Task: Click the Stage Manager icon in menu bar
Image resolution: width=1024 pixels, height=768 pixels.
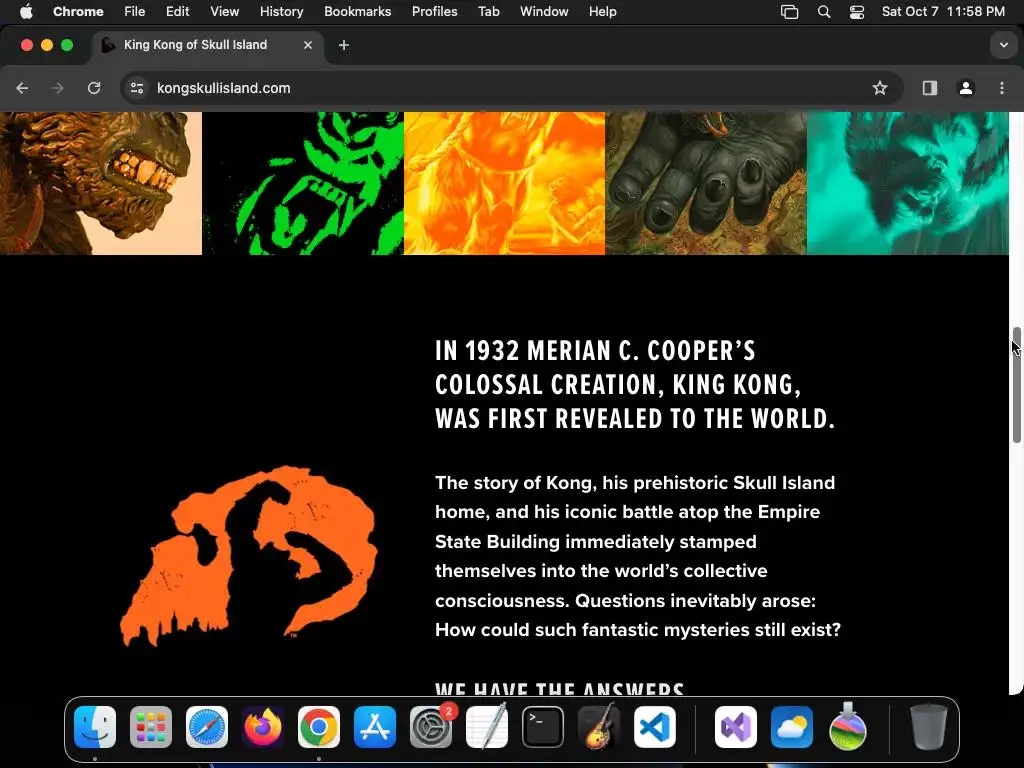Action: click(x=790, y=12)
